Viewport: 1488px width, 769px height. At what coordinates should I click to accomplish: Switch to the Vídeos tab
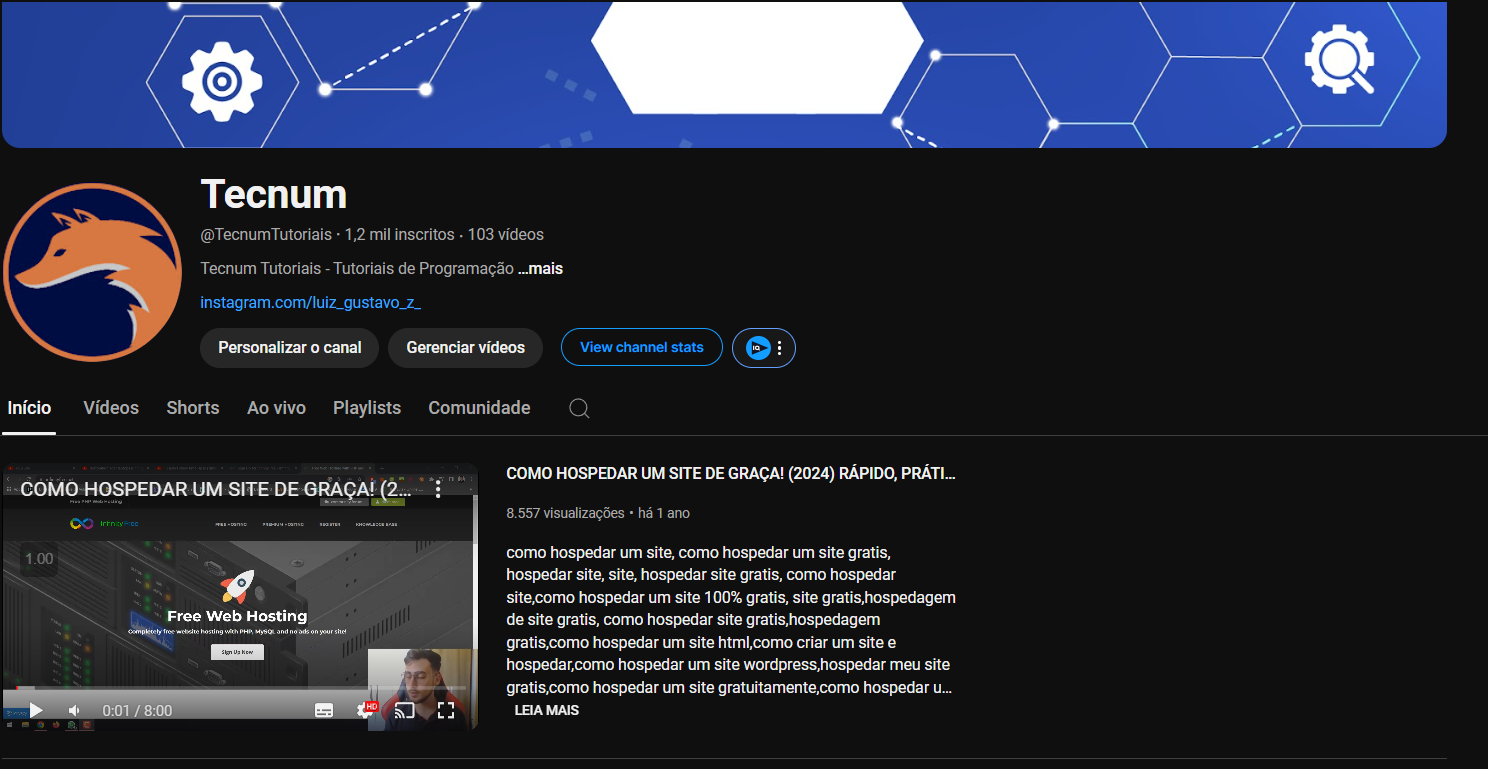[x=111, y=408]
